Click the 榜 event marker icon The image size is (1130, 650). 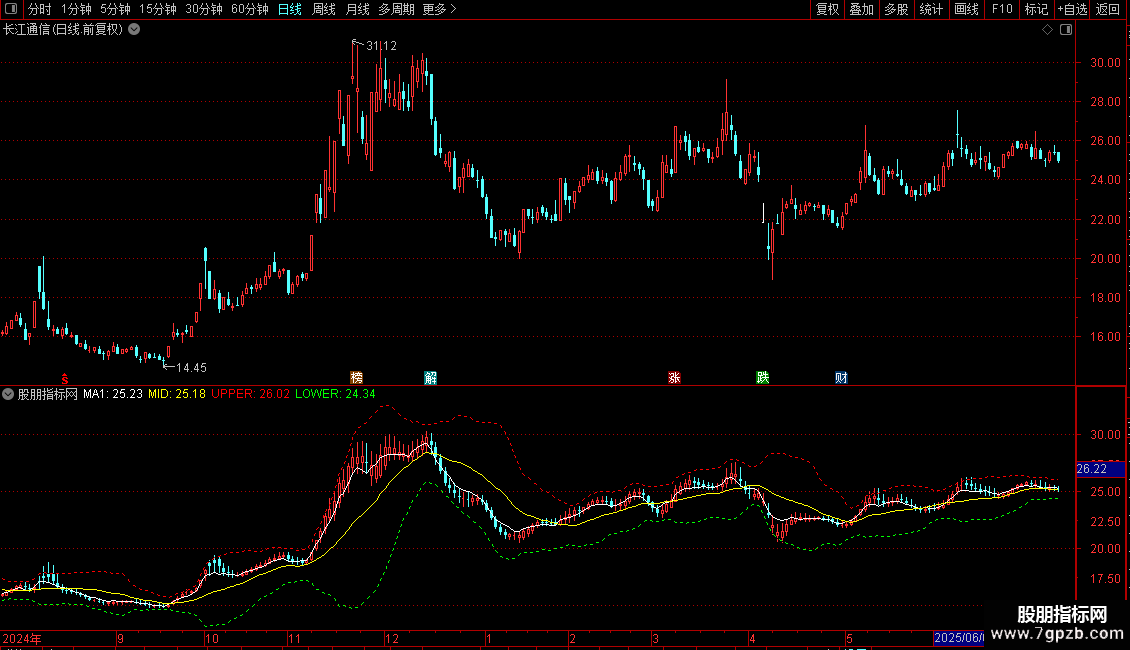point(356,378)
